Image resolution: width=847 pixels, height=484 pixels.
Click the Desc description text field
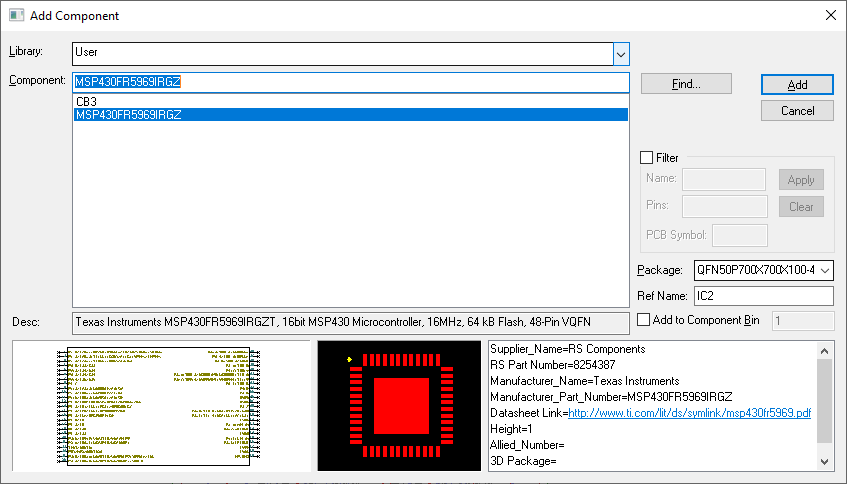(x=351, y=323)
